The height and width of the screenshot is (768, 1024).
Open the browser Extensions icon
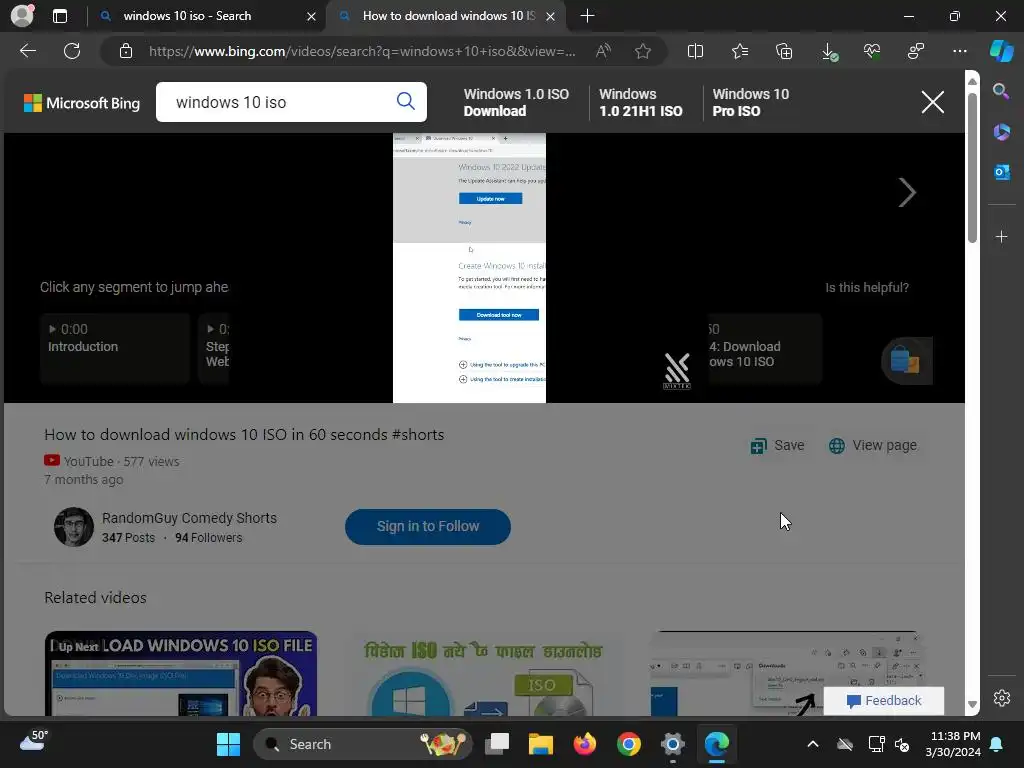pyautogui.click(x=916, y=51)
